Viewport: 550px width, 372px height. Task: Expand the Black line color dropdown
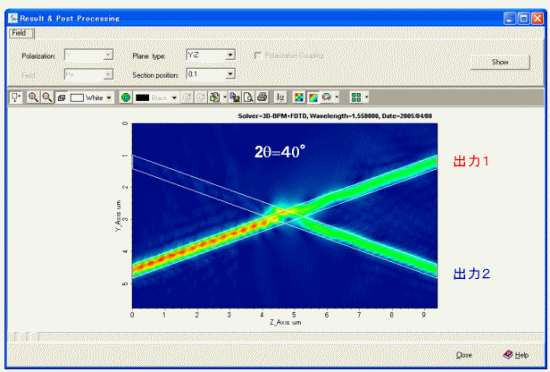[174, 98]
